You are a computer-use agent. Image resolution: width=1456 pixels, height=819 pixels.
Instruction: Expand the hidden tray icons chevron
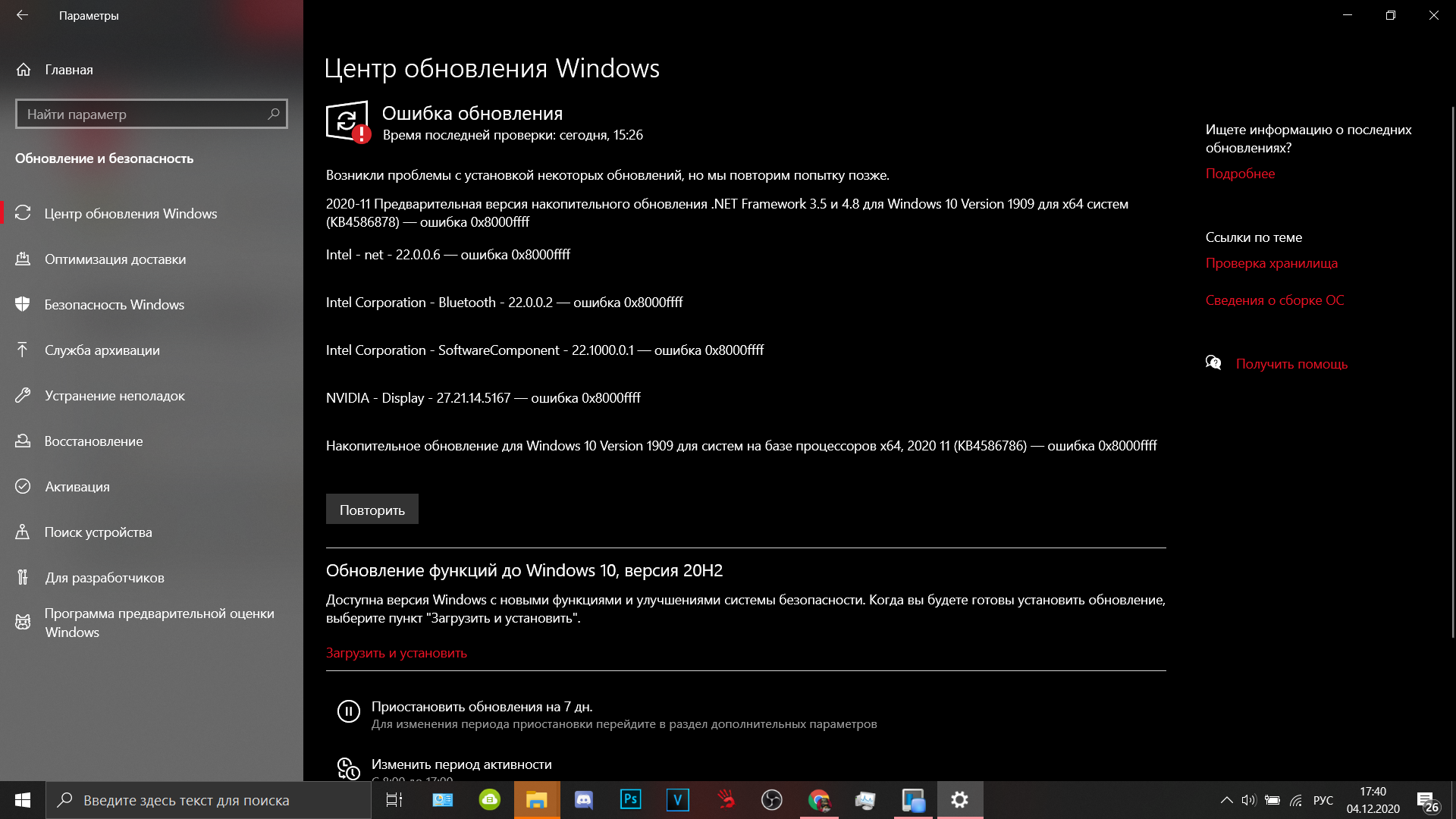pos(1226,800)
